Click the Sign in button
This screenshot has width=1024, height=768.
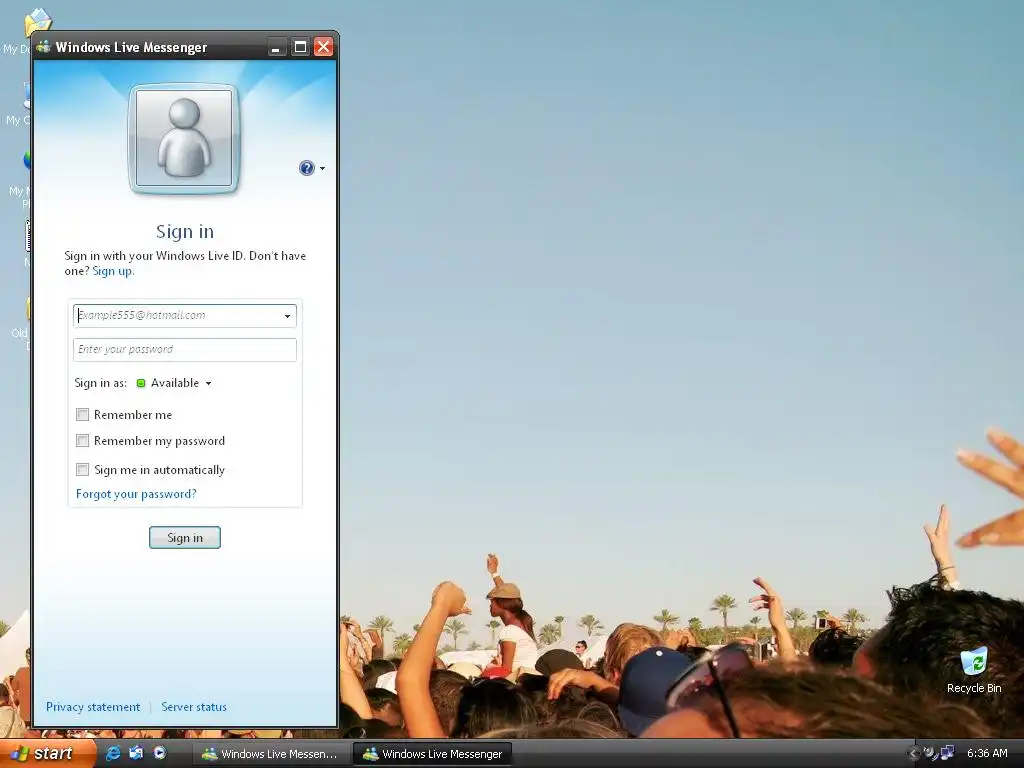coord(185,537)
